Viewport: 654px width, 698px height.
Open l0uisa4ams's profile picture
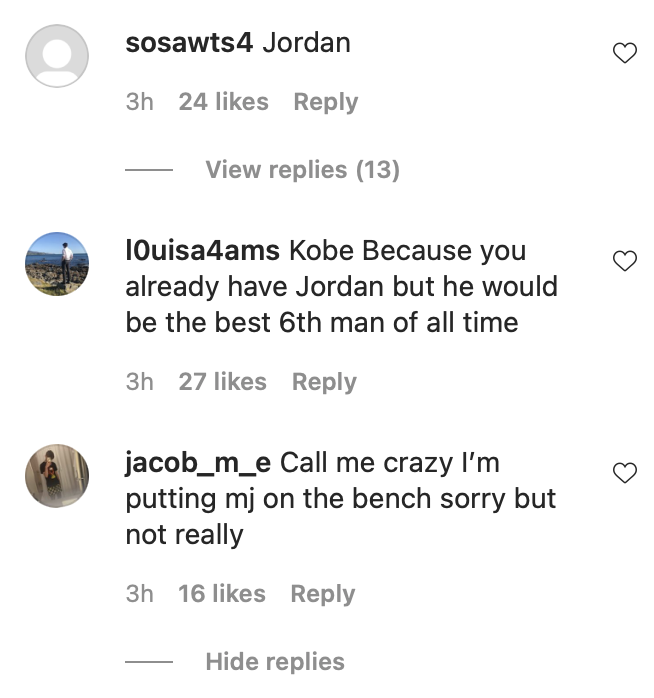(x=57, y=264)
